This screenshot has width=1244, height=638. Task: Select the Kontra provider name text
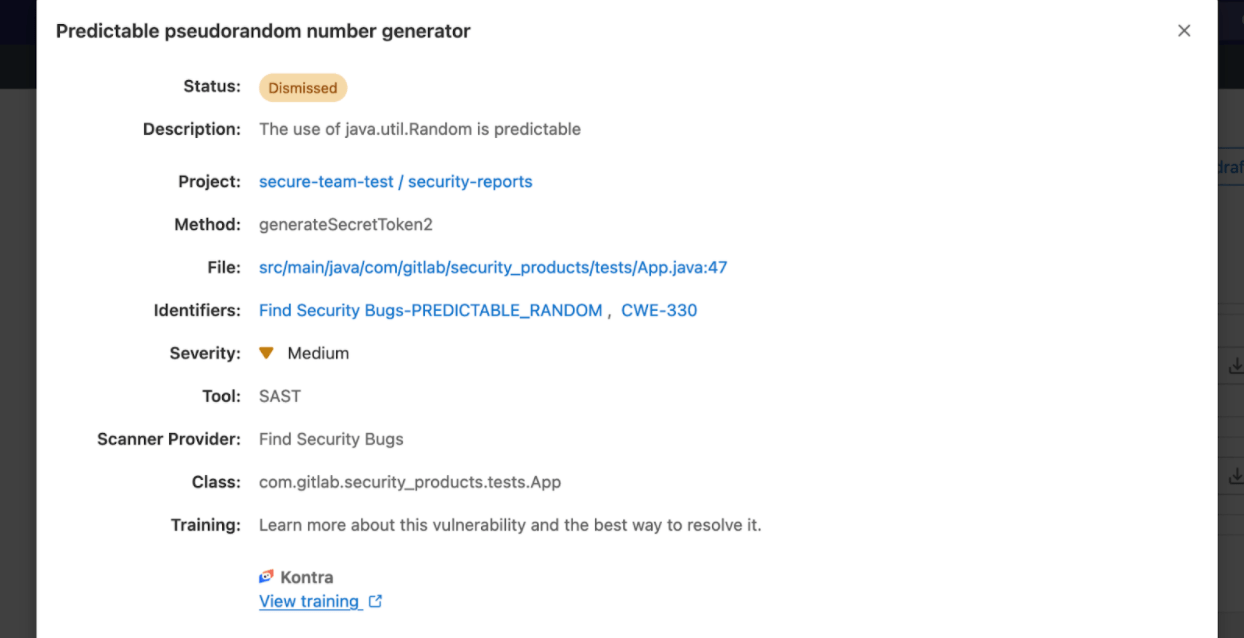coord(306,576)
